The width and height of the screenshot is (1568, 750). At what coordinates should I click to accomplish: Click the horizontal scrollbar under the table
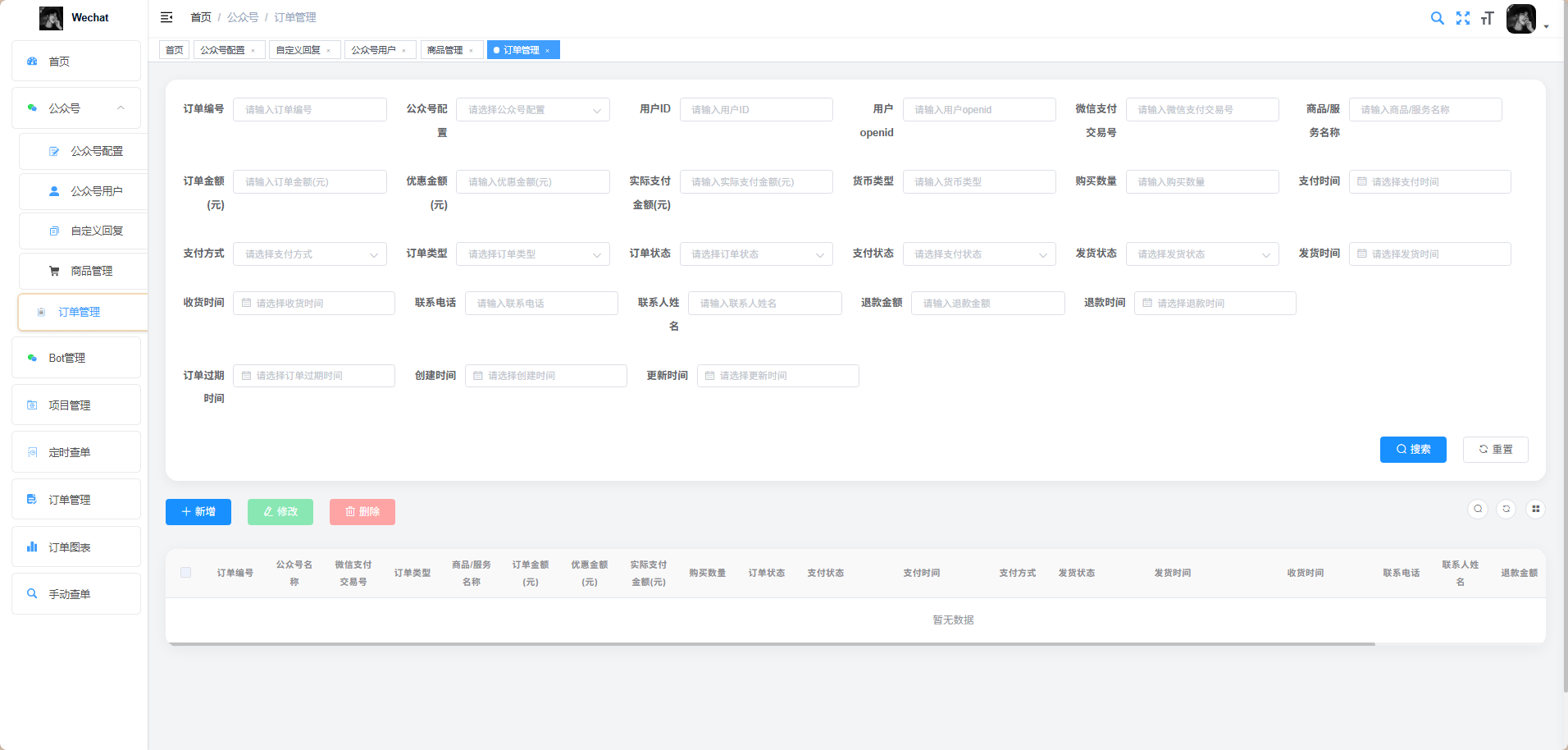[x=771, y=644]
